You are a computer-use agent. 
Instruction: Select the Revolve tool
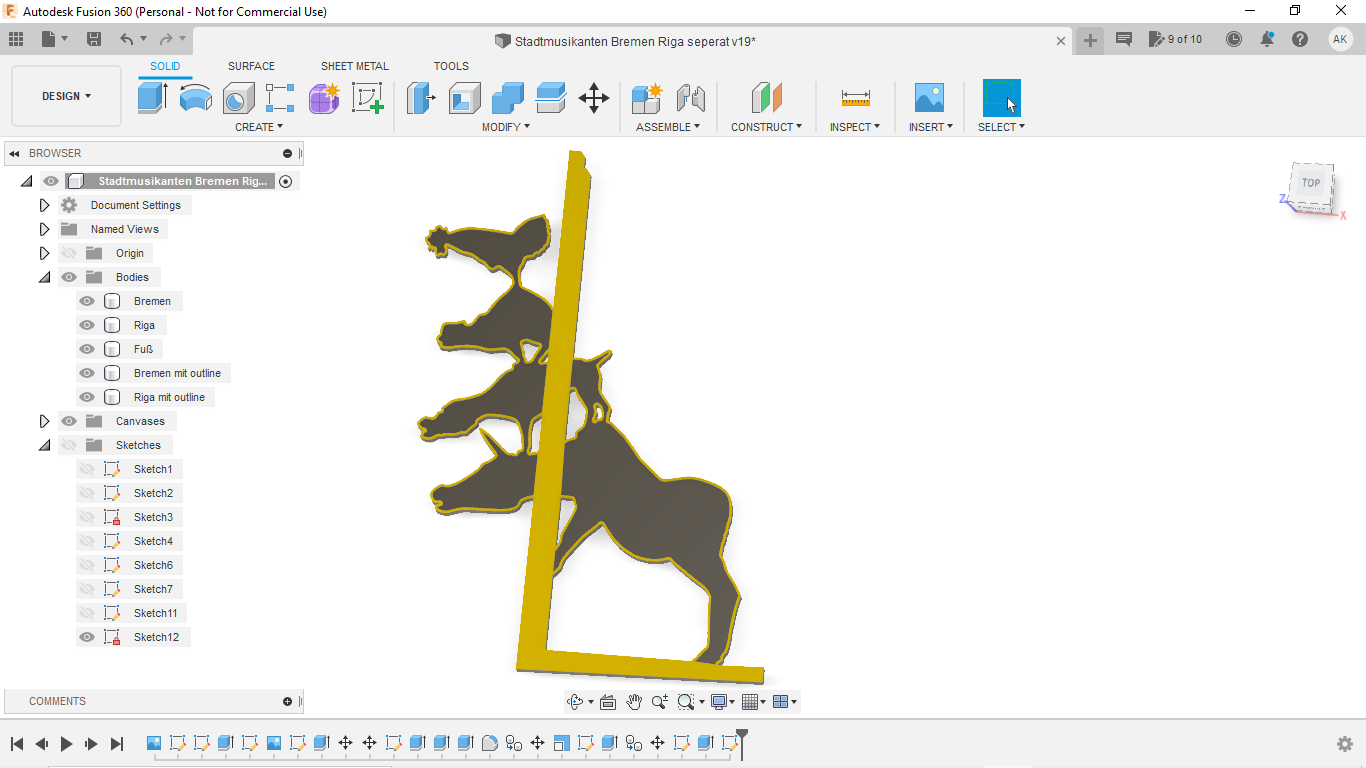(x=195, y=98)
